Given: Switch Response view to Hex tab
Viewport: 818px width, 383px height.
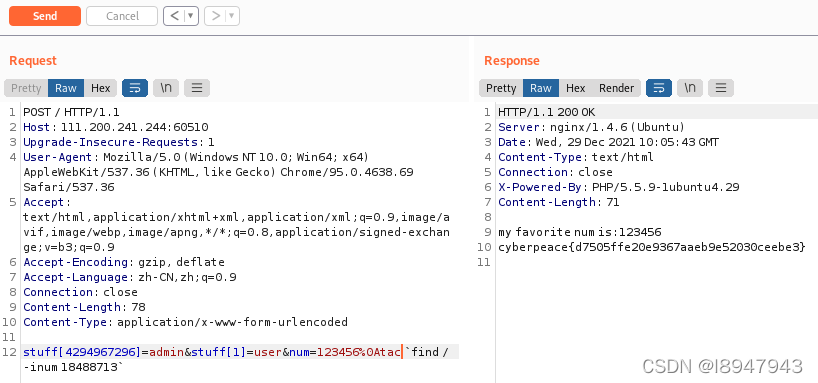Looking at the screenshot, I should pyautogui.click(x=575, y=88).
